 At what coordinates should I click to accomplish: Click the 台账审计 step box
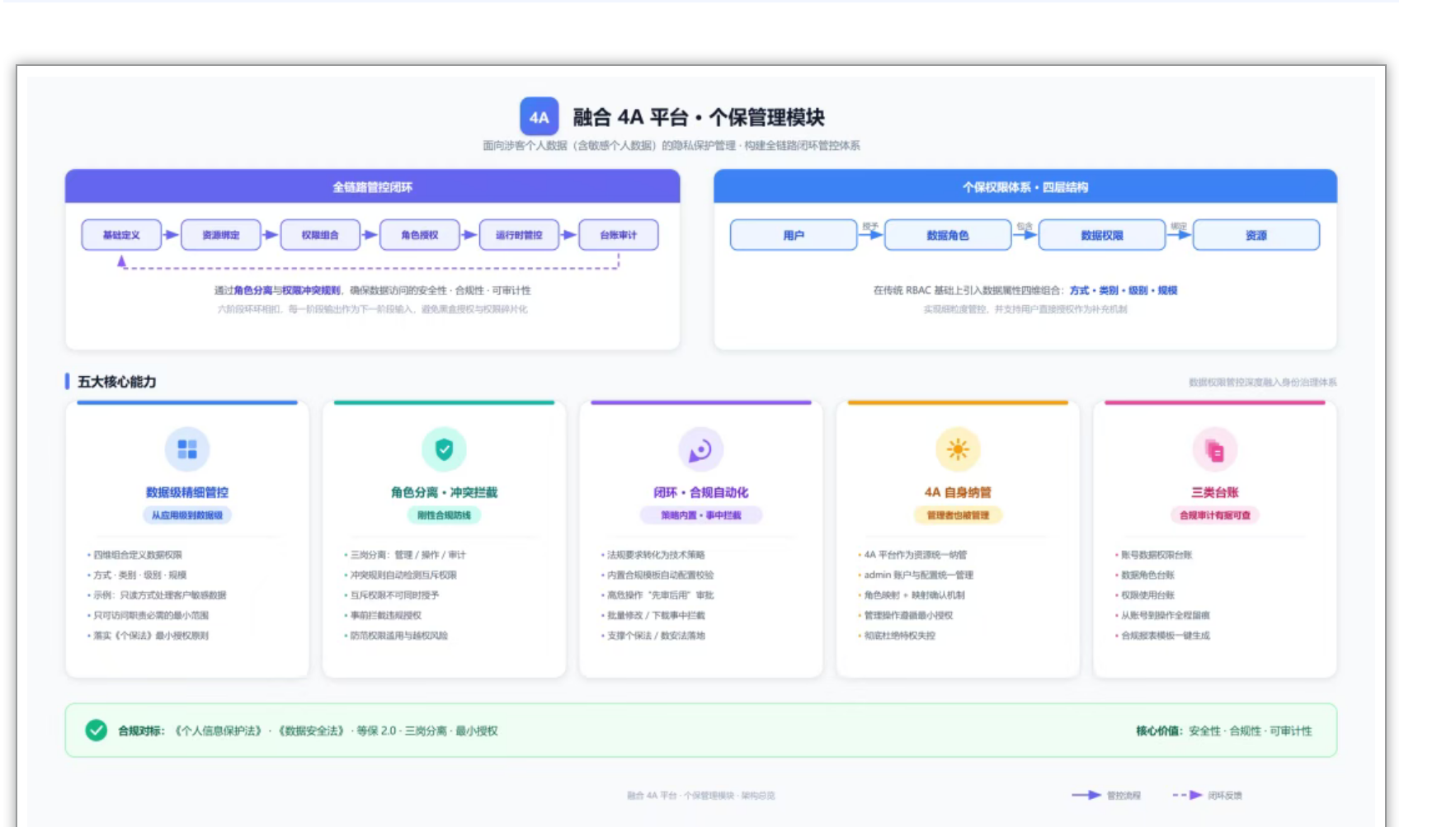619,235
